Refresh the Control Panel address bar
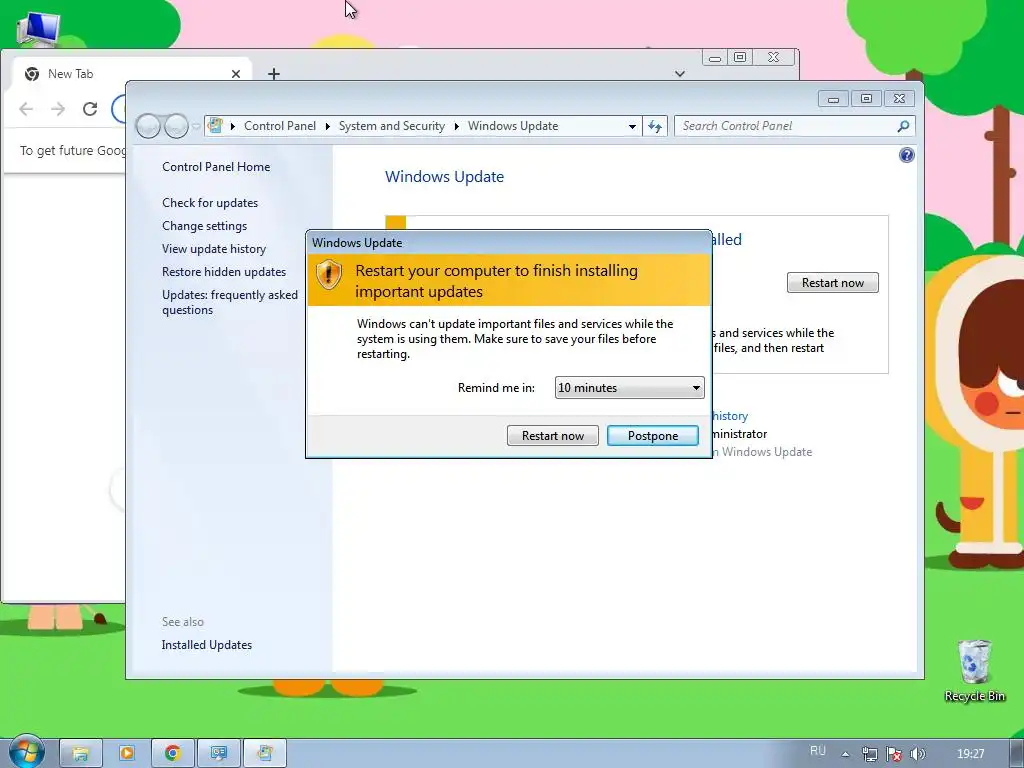This screenshot has height=768, width=1024. [655, 126]
